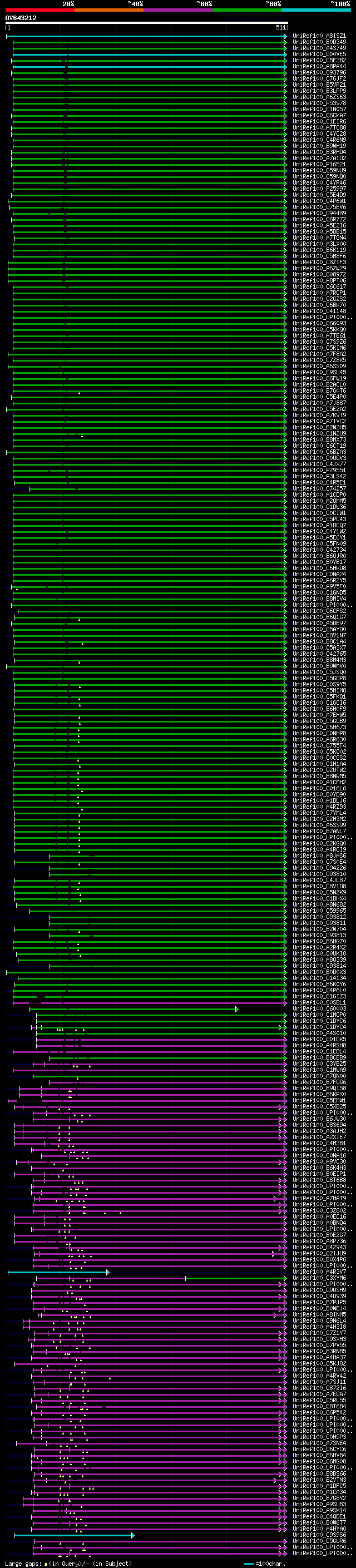Click UniRef100_O14134 label
Image resolution: width=356 pixels, height=1568 pixels.
point(319,978)
